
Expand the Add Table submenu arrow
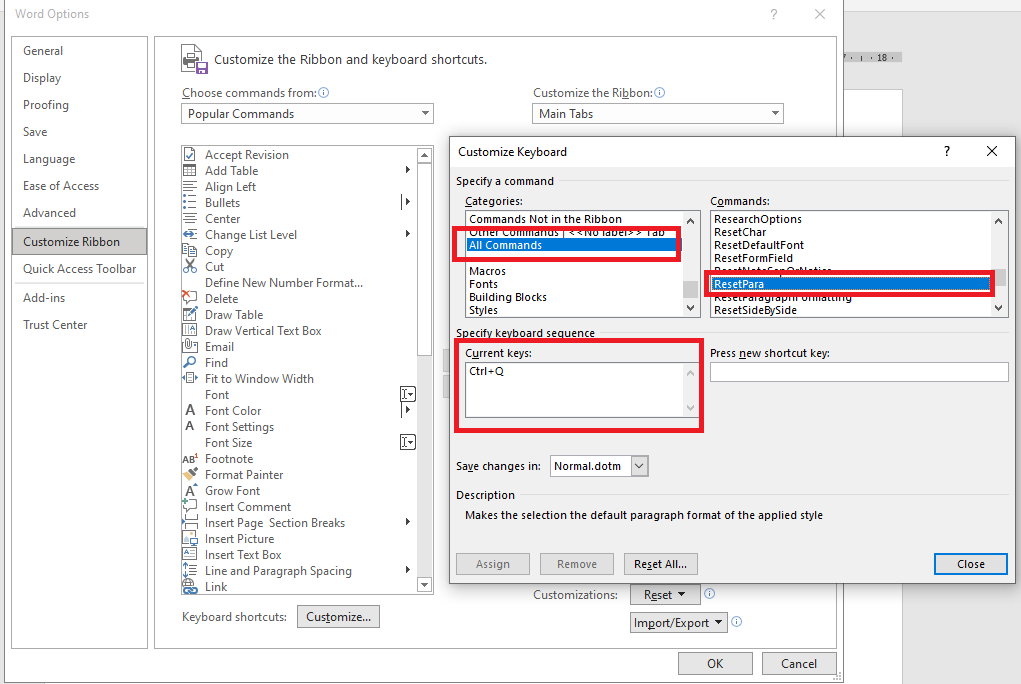[408, 170]
